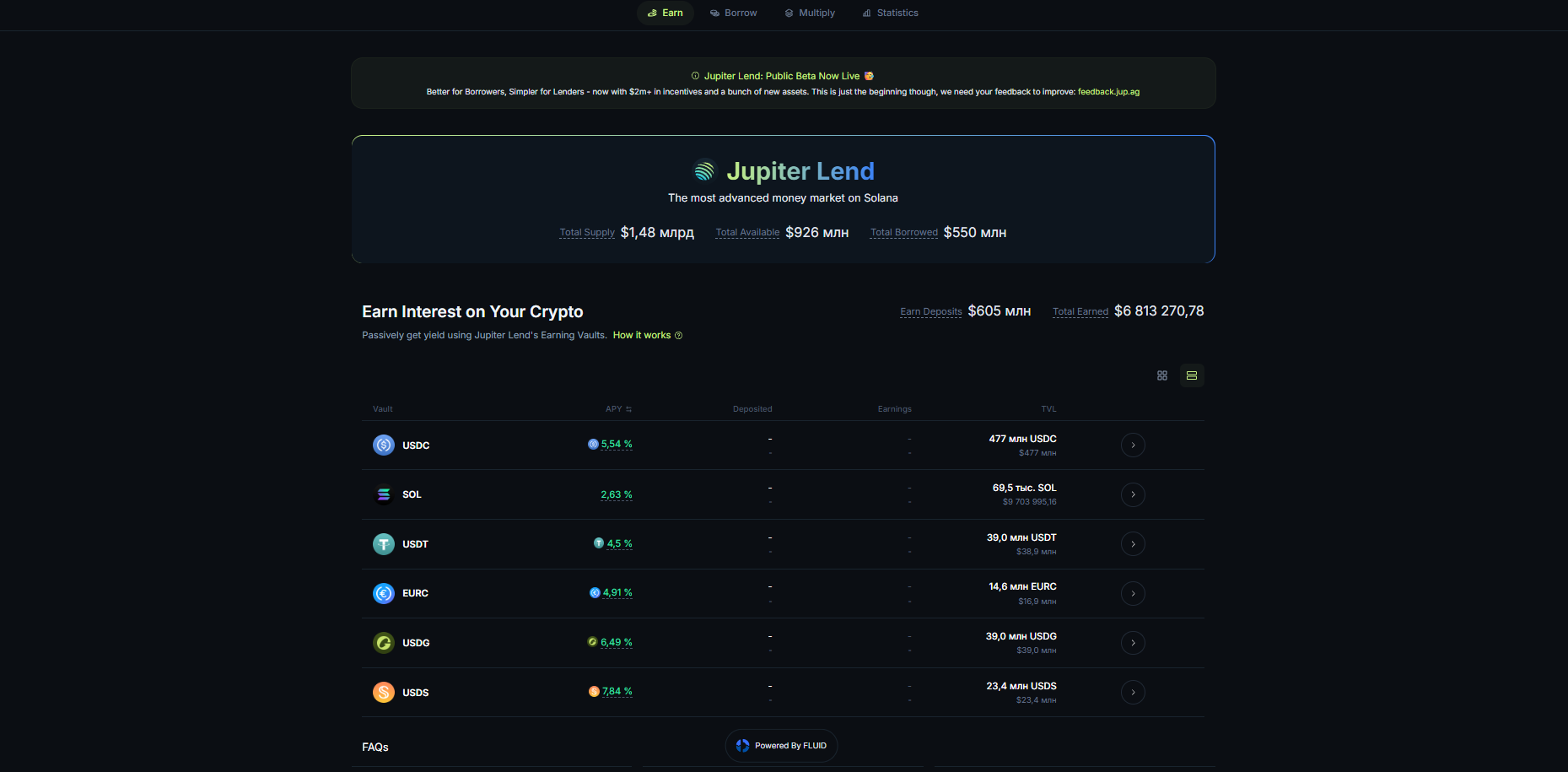Click the USDG 6,49 % APY value
1568x772 pixels.
[x=616, y=643]
